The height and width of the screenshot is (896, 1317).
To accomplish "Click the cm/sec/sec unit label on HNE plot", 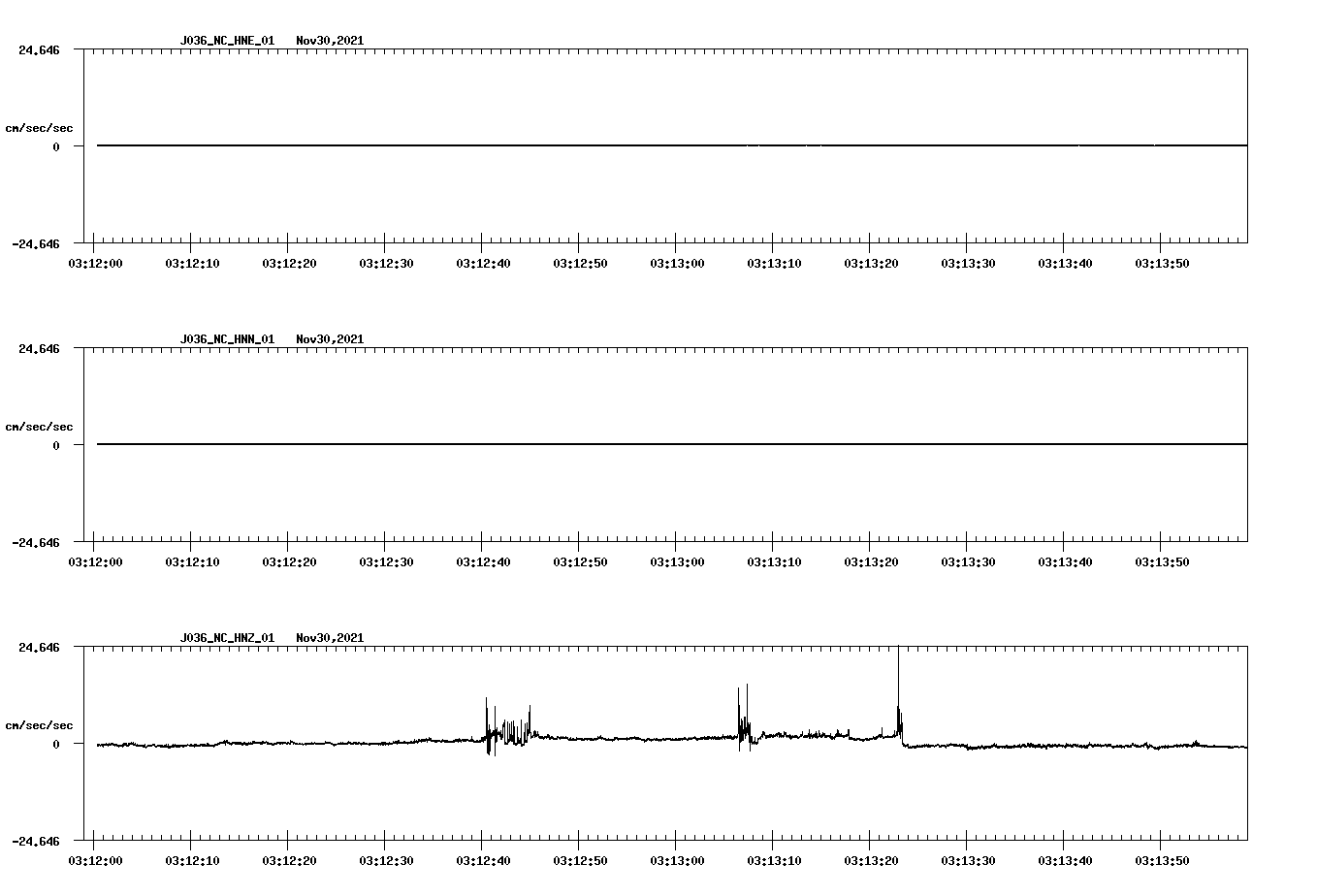I will tap(39, 128).
